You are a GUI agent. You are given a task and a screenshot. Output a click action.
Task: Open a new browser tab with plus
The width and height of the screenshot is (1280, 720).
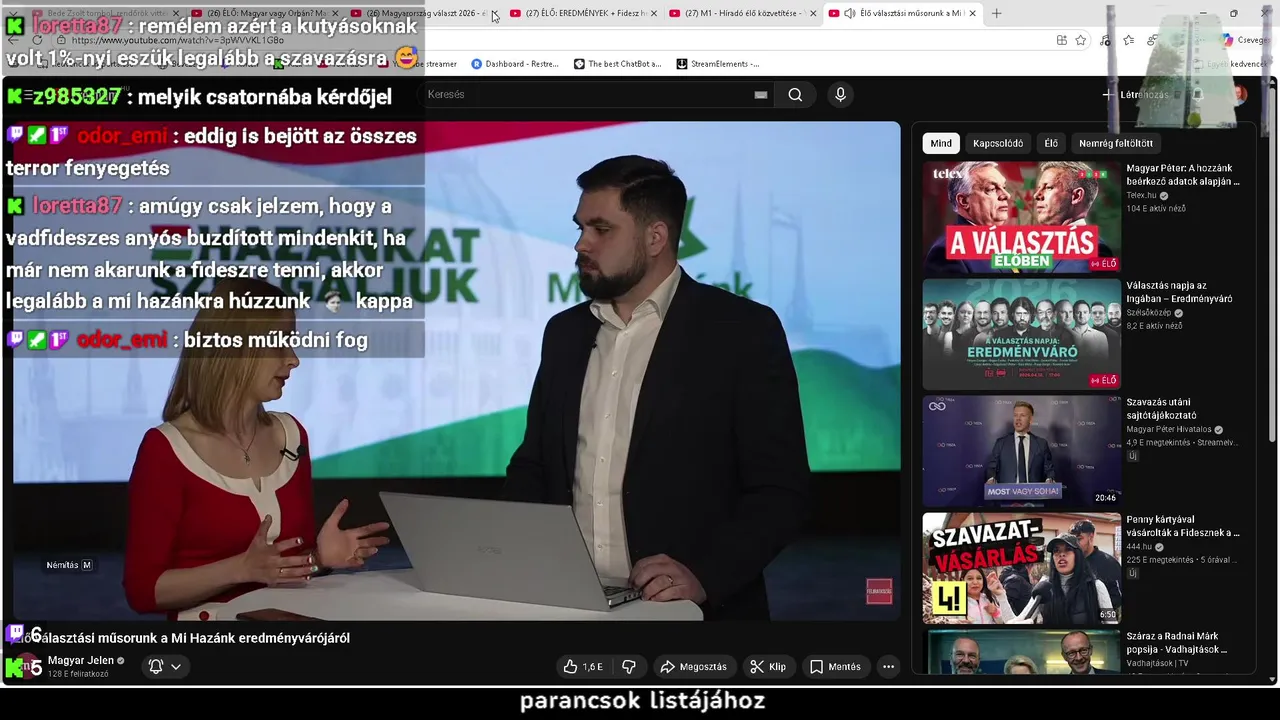click(996, 13)
